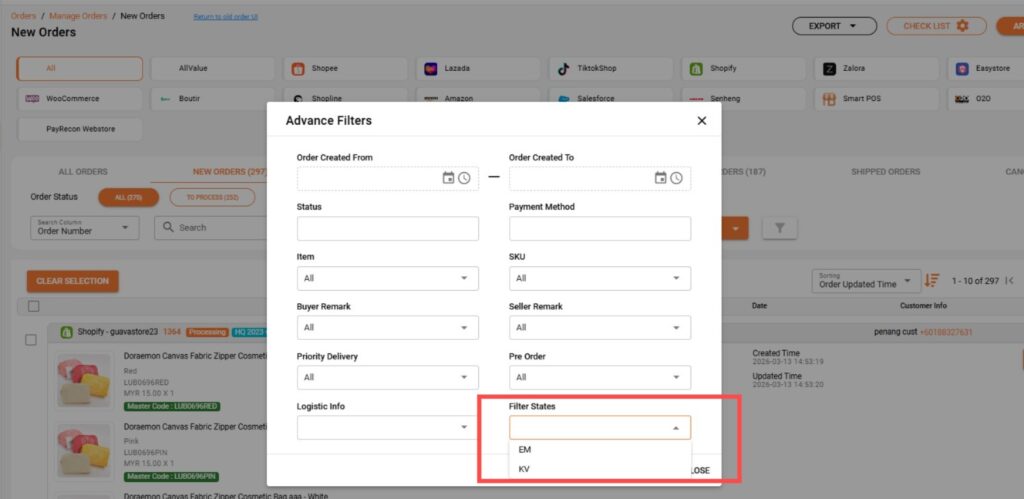Filter by Senheng channel
The width and height of the screenshot is (1024, 499).
tap(744, 99)
